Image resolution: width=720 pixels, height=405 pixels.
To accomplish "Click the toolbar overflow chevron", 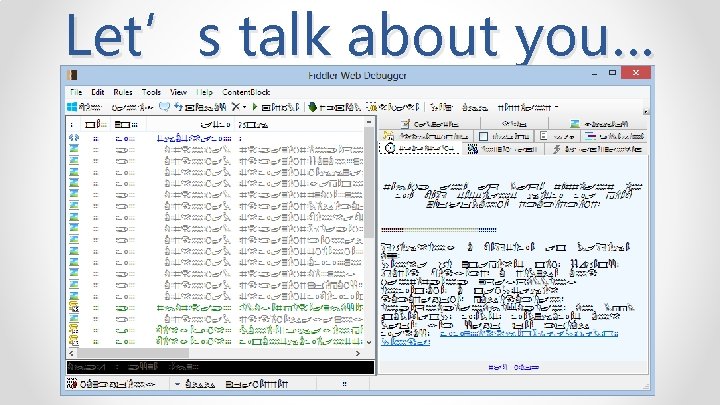I will (x=646, y=112).
